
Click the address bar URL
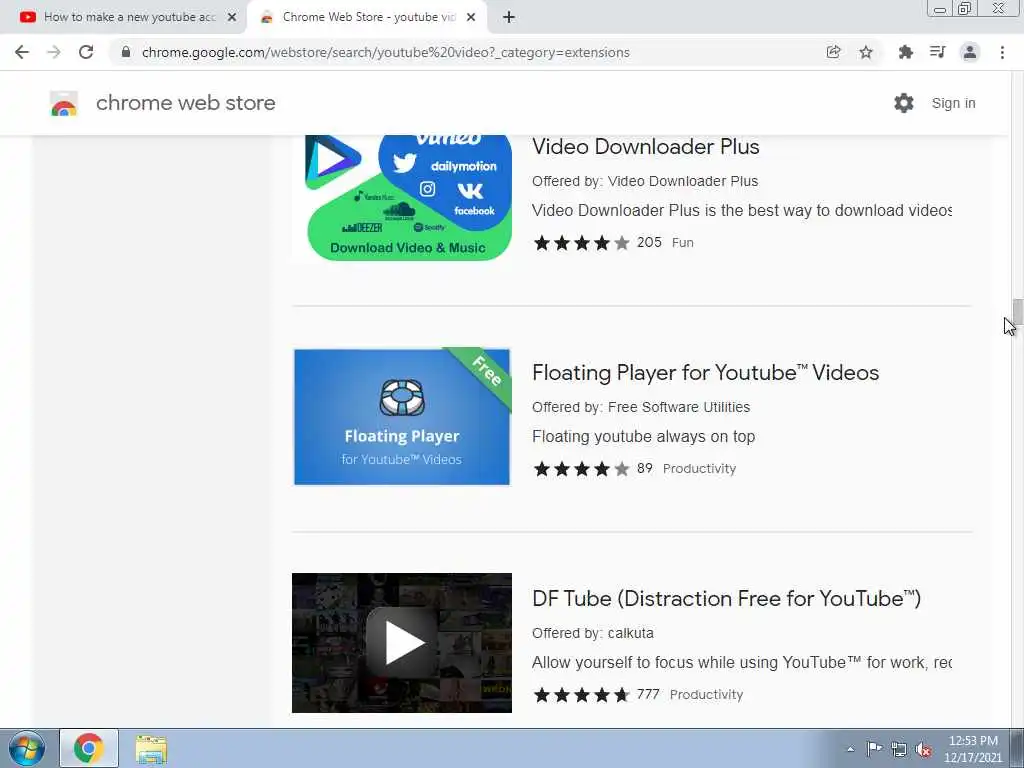click(x=385, y=52)
